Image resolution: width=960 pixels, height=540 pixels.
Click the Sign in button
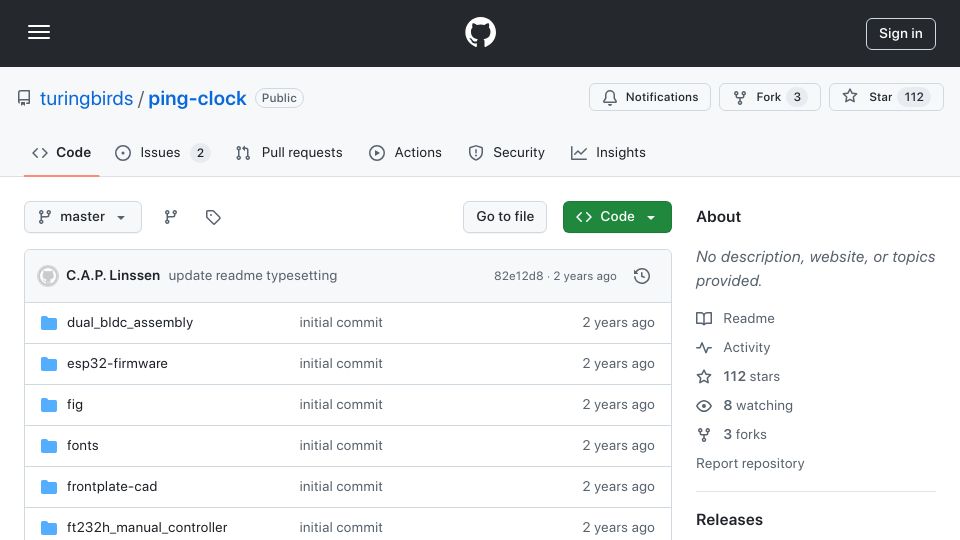point(901,34)
